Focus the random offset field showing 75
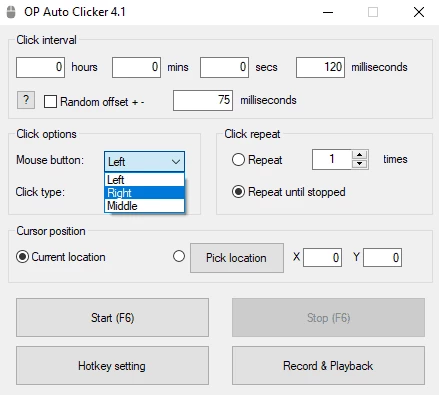439x395 pixels. 203,100
